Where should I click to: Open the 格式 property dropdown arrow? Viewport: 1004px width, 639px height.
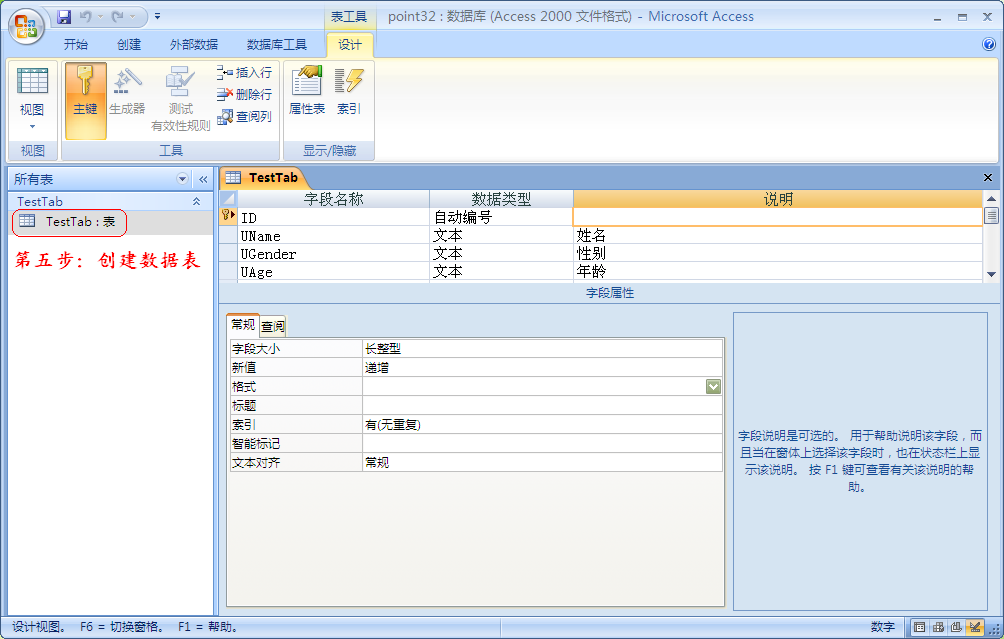713,386
